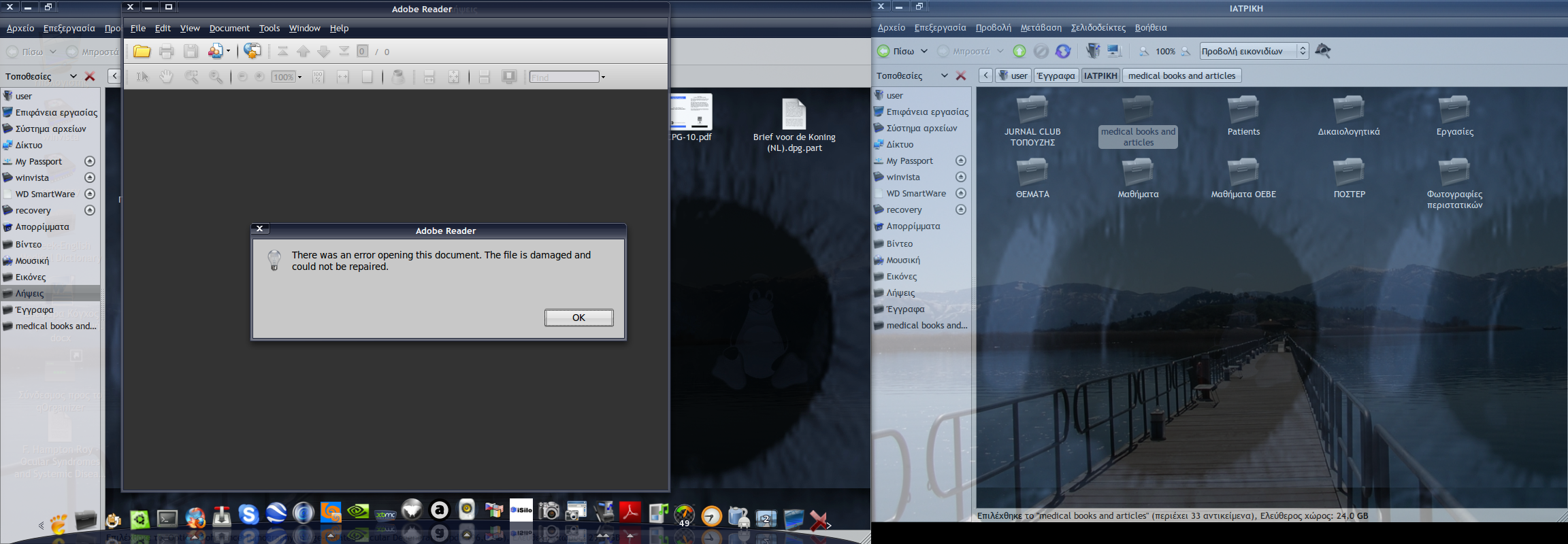Open the Πίσω history dropdown in left file manager

pos(52,52)
